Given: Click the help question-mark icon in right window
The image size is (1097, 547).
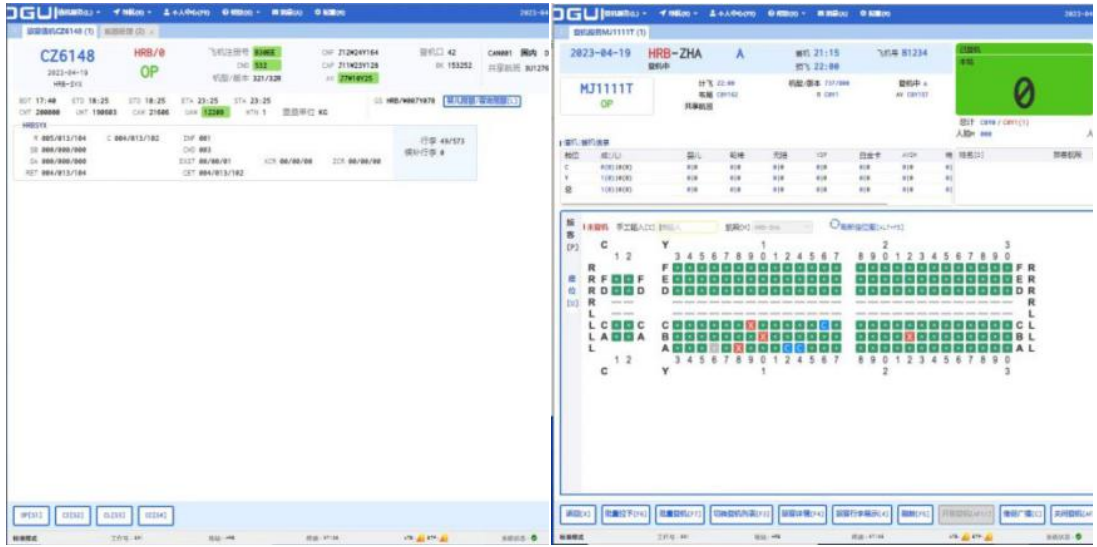Looking at the screenshot, I should point(773,12).
